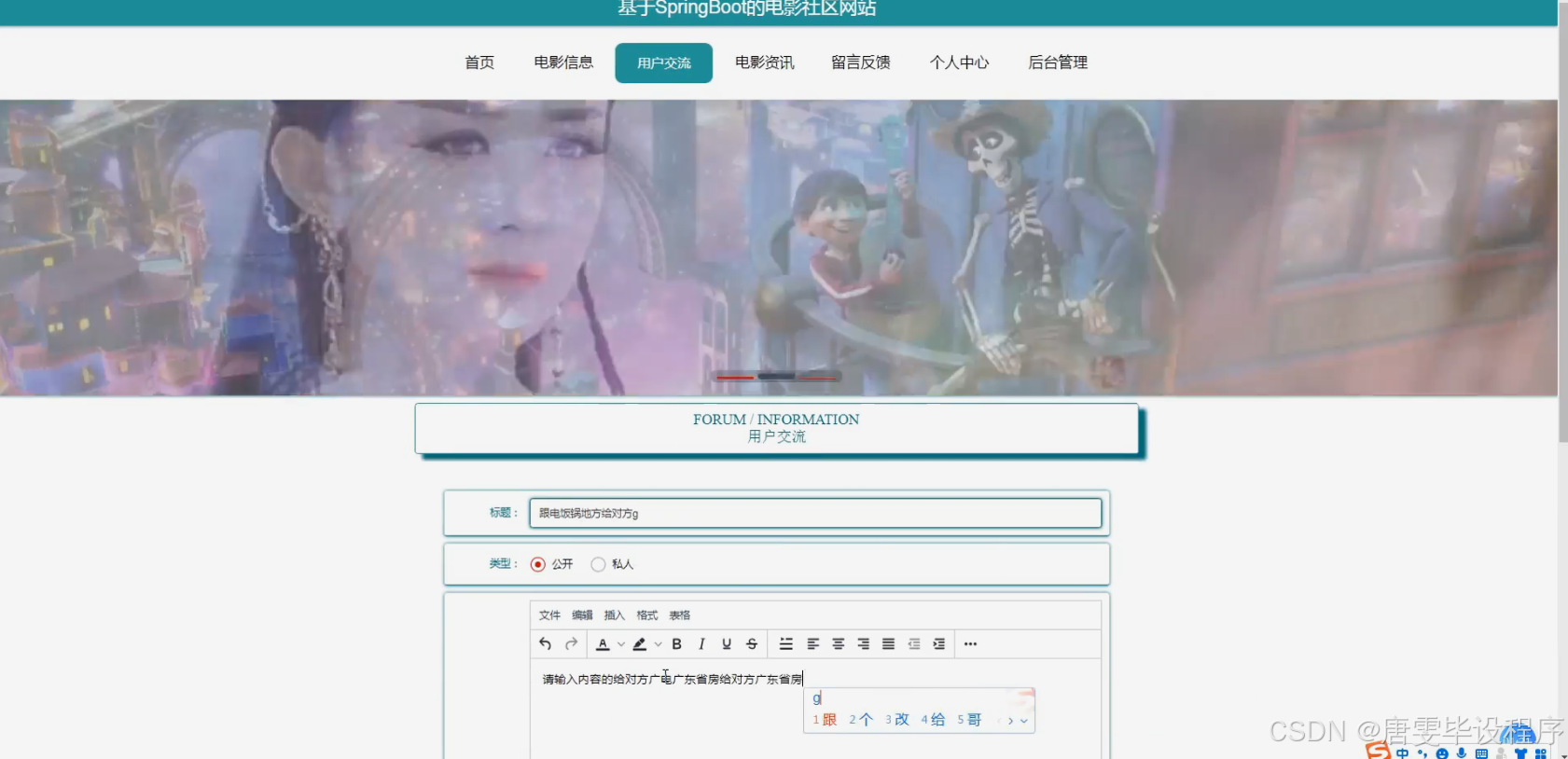Undo the last edit in the editor

[546, 643]
